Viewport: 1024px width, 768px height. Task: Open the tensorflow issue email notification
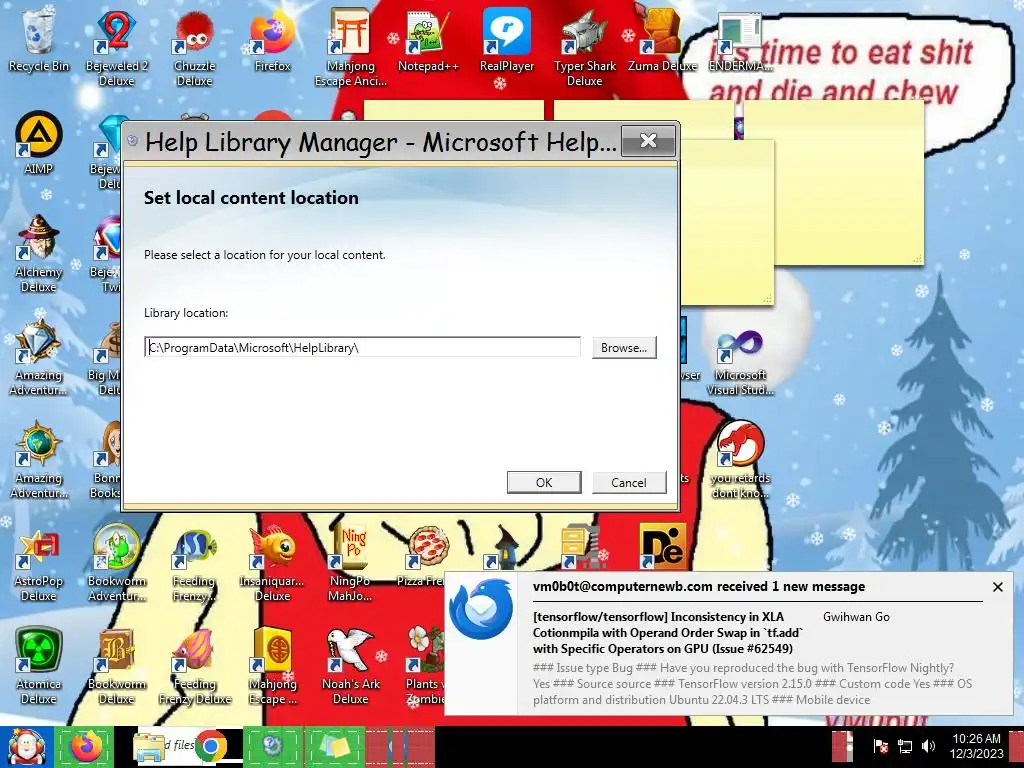668,633
